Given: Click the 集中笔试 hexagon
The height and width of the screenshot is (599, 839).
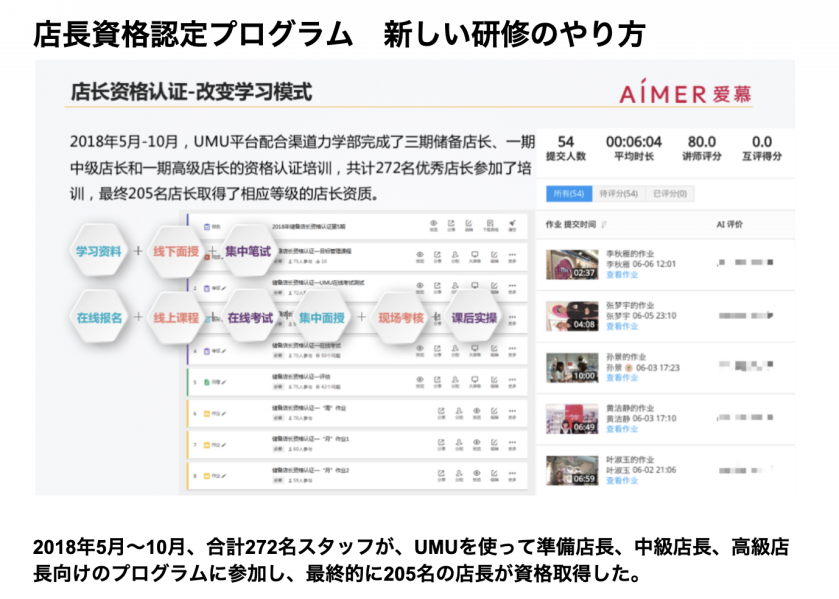Looking at the screenshot, I should tap(248, 251).
